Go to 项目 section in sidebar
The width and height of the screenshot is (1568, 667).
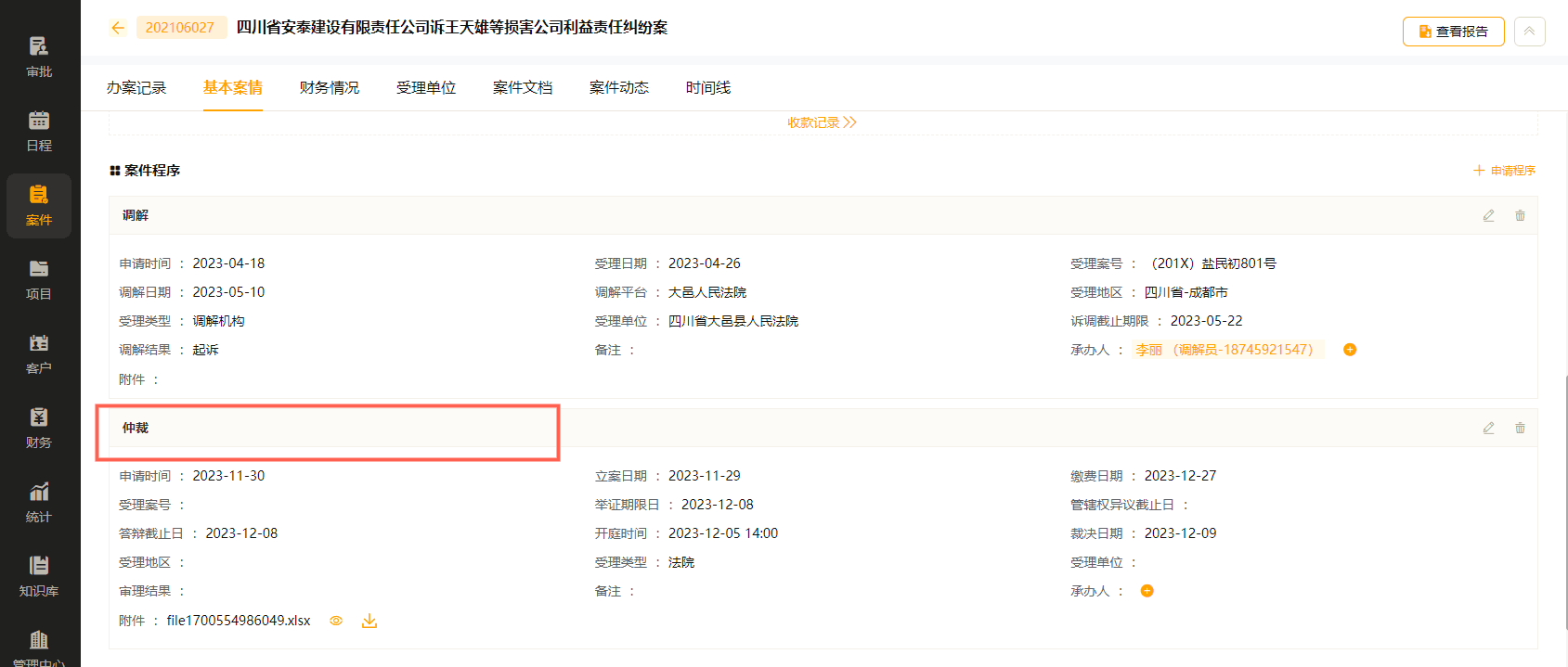(x=39, y=279)
